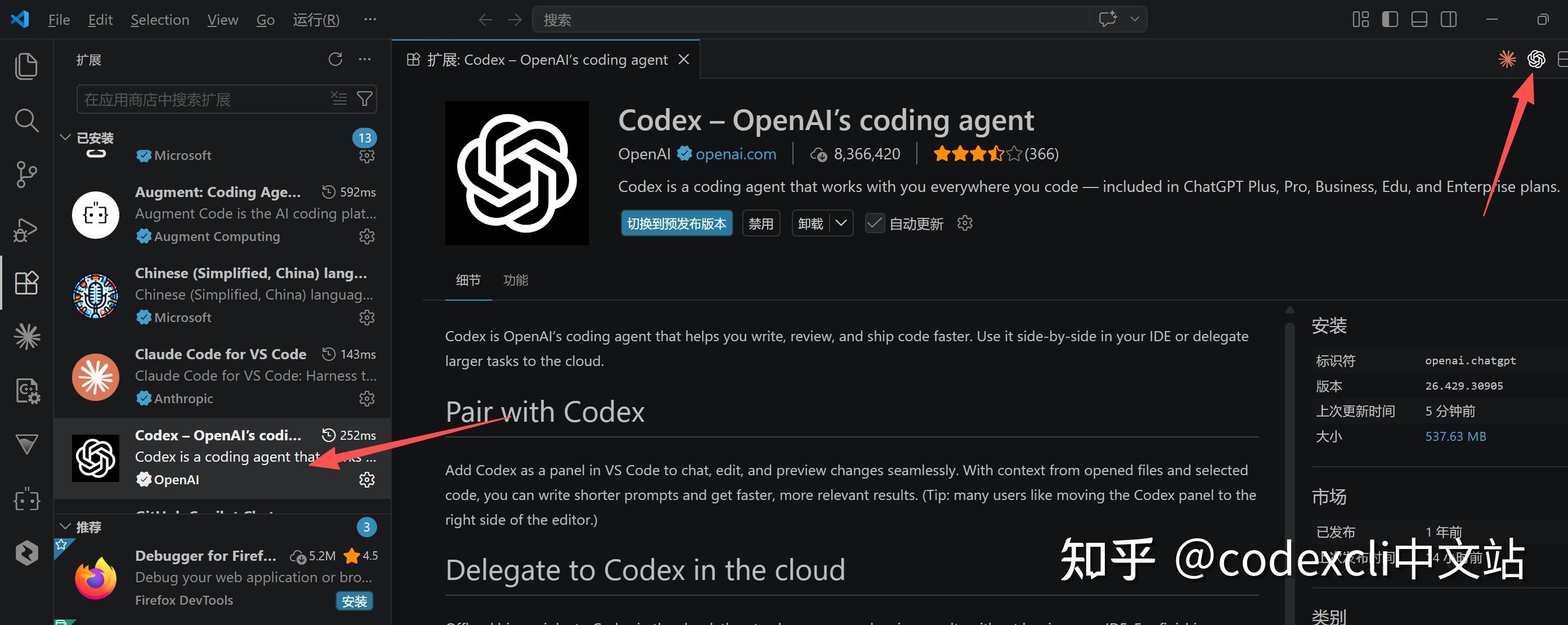
Task: Focus the title bar search field
Action: pyautogui.click(x=816, y=20)
